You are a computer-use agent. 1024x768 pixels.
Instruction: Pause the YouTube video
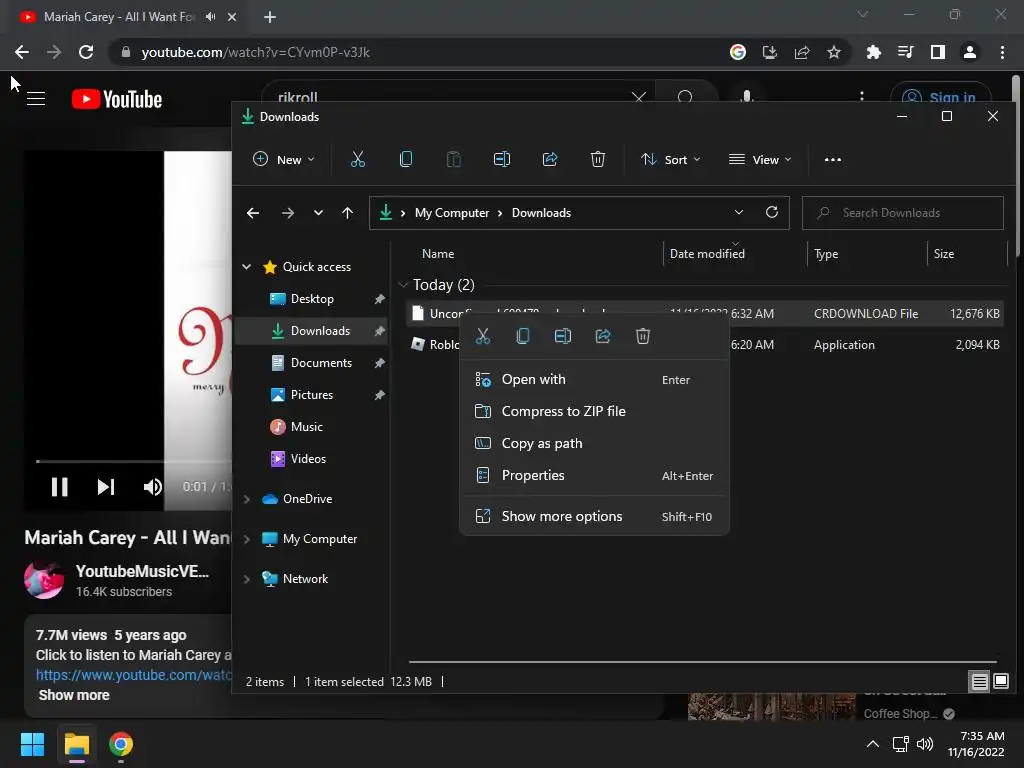[x=59, y=487]
